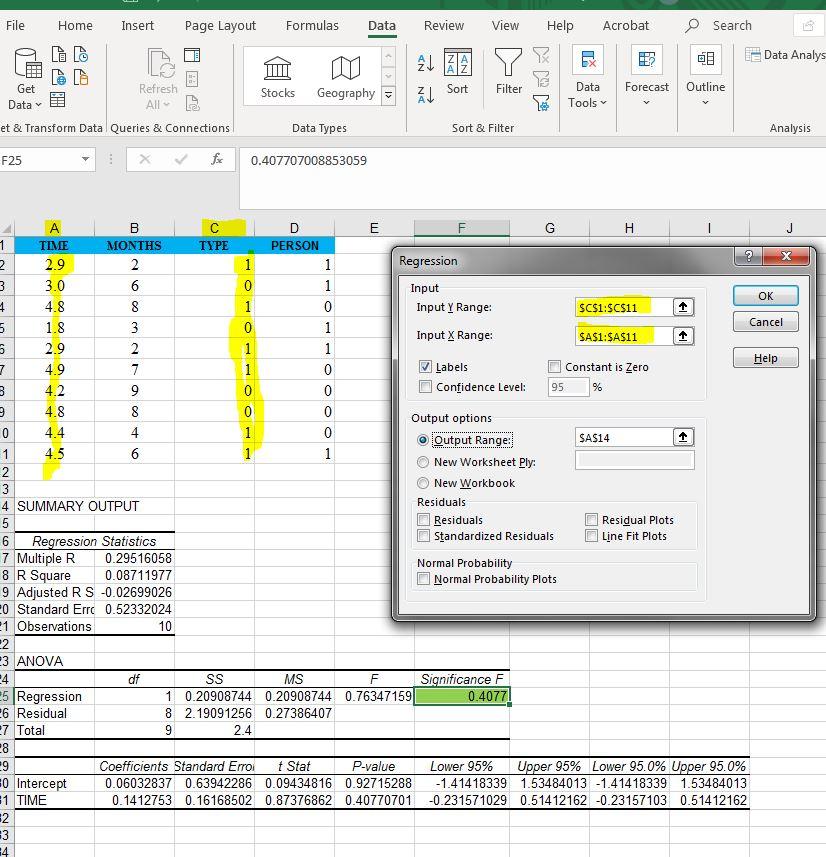Select the New Workbook output option

point(423,484)
